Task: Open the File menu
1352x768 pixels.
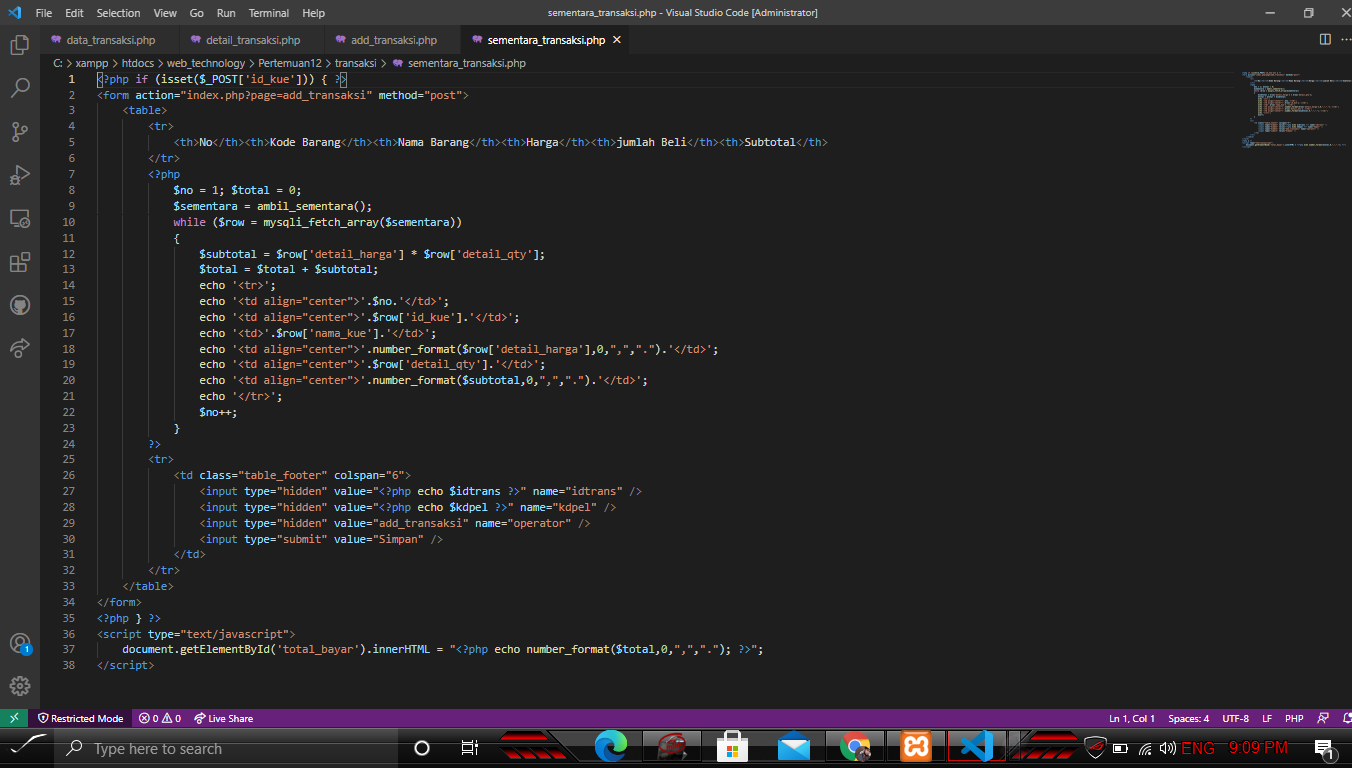Action: [44, 13]
